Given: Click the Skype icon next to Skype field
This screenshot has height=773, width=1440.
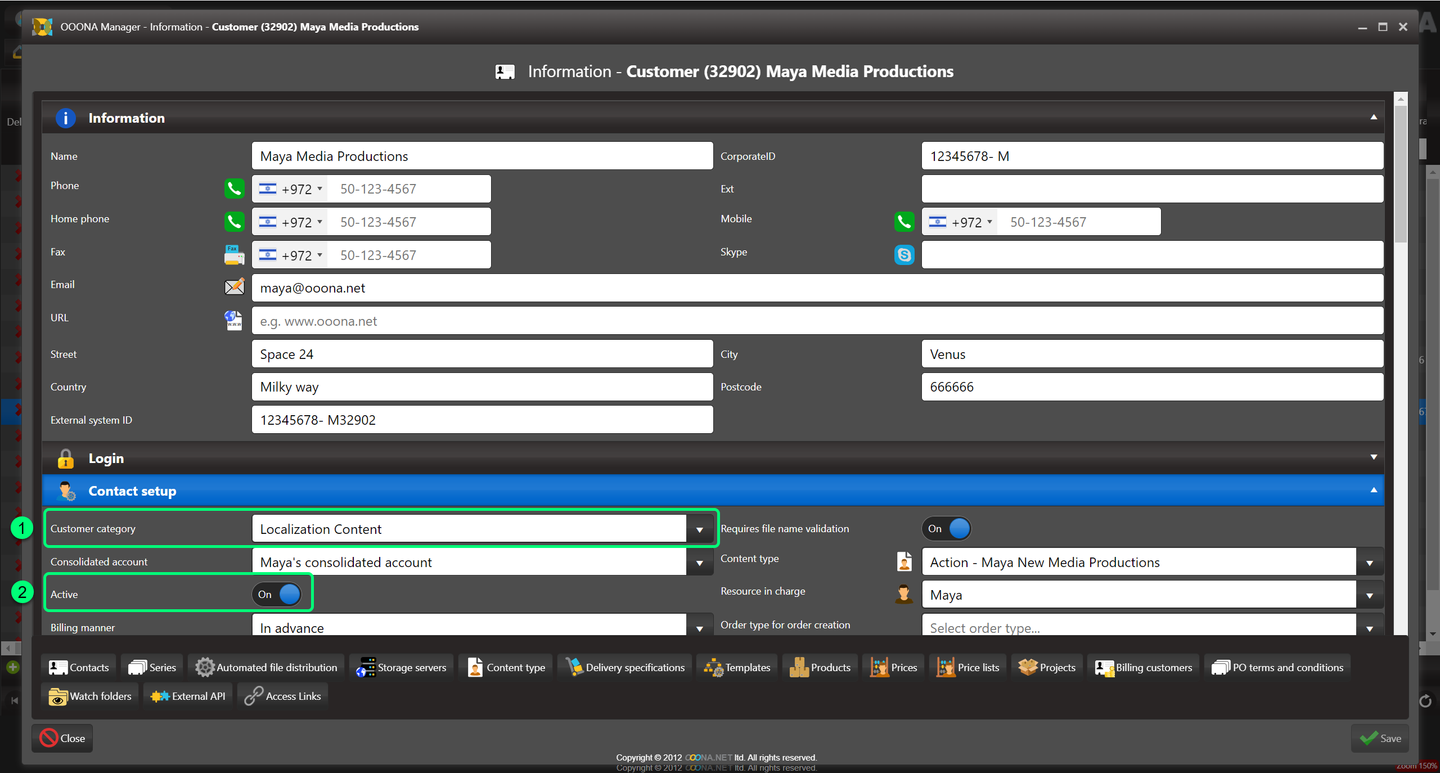Looking at the screenshot, I should tap(904, 255).
